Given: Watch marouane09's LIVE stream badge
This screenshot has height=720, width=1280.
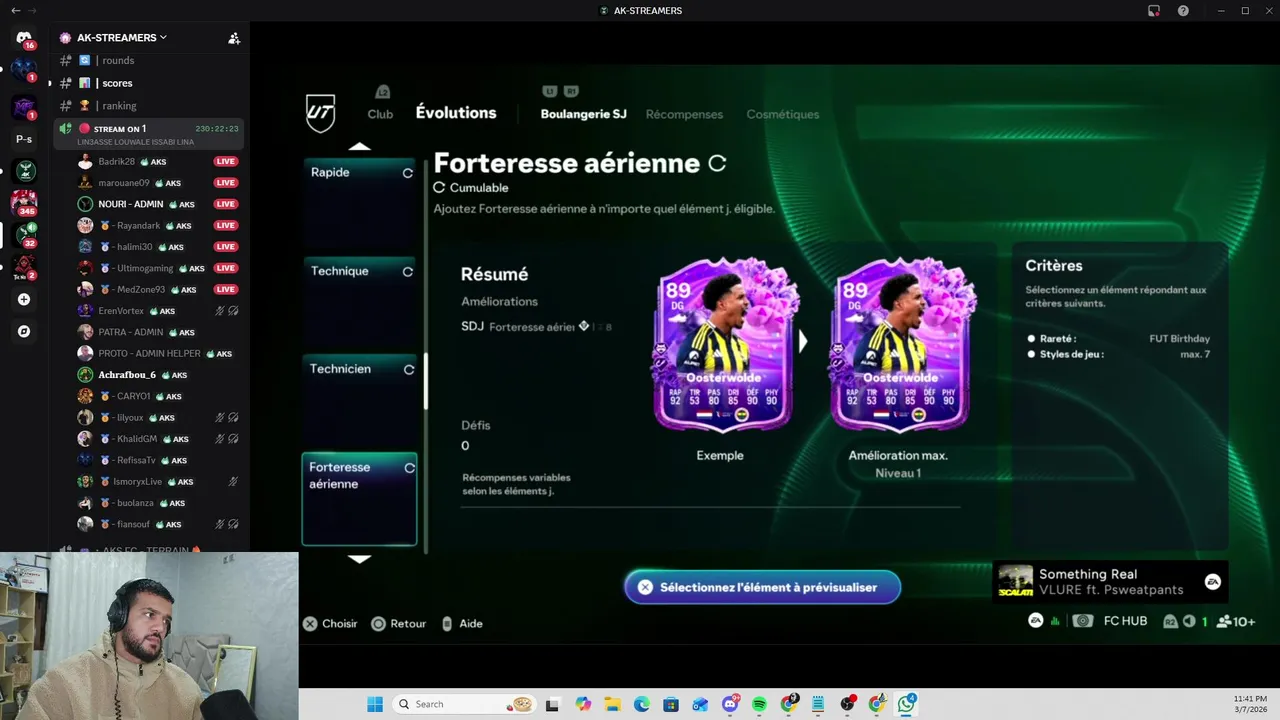Looking at the screenshot, I should (x=225, y=183).
